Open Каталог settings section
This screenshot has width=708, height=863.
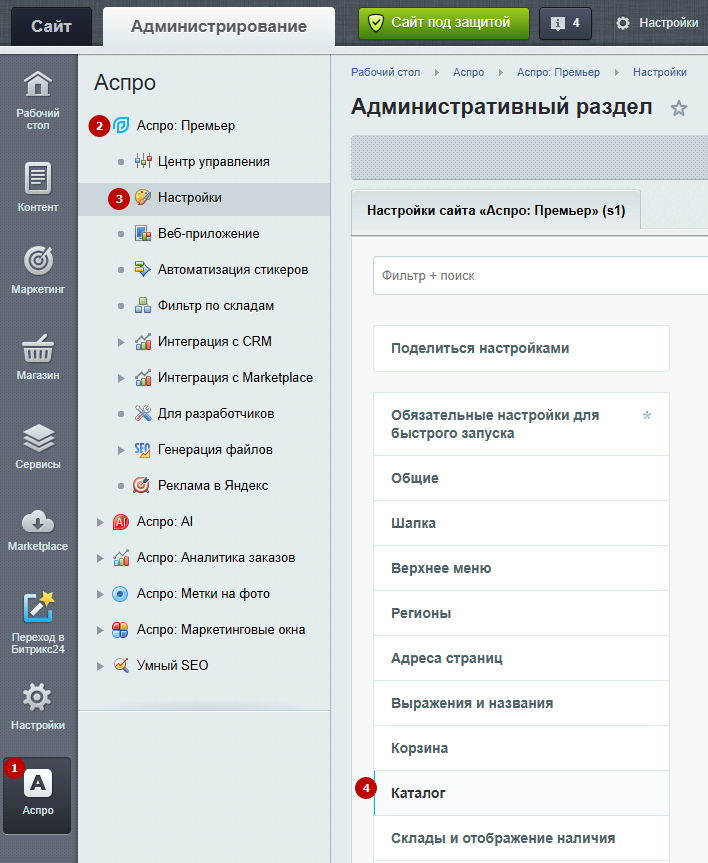521,793
